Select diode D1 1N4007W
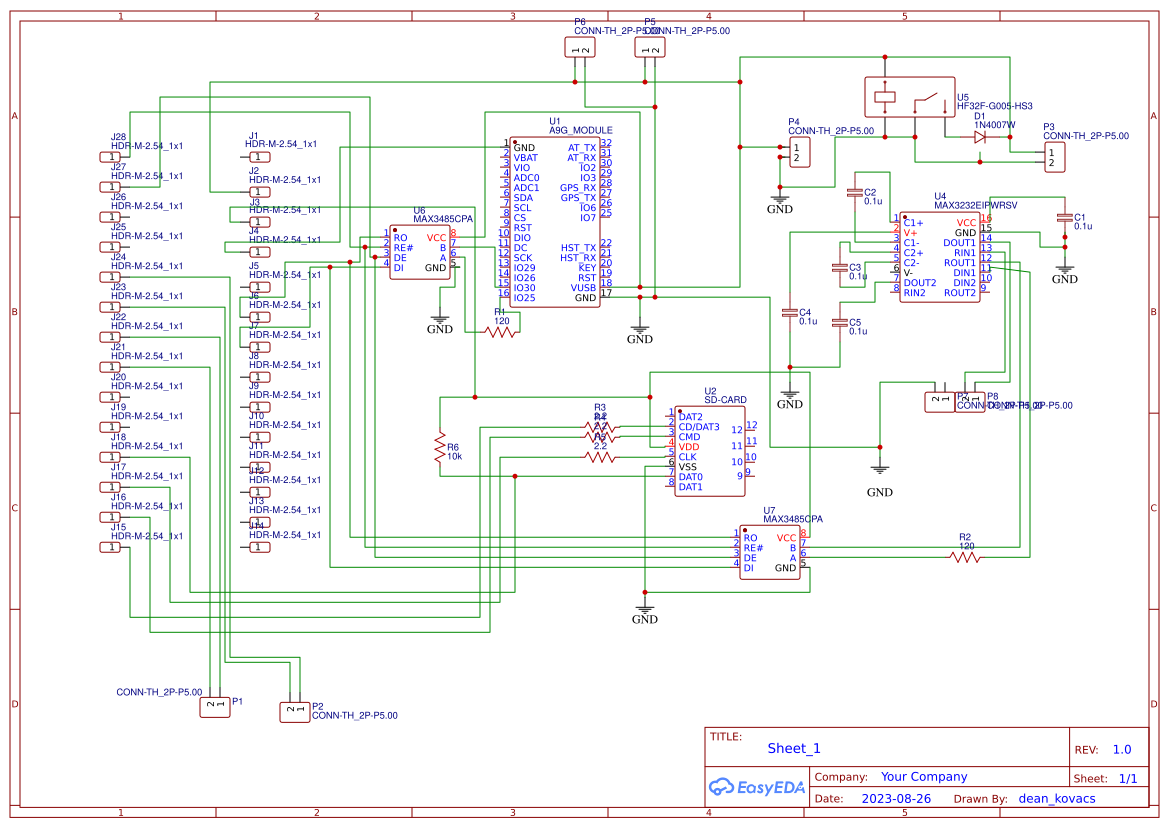The image size is (1169, 828). pyautogui.click(x=980, y=138)
